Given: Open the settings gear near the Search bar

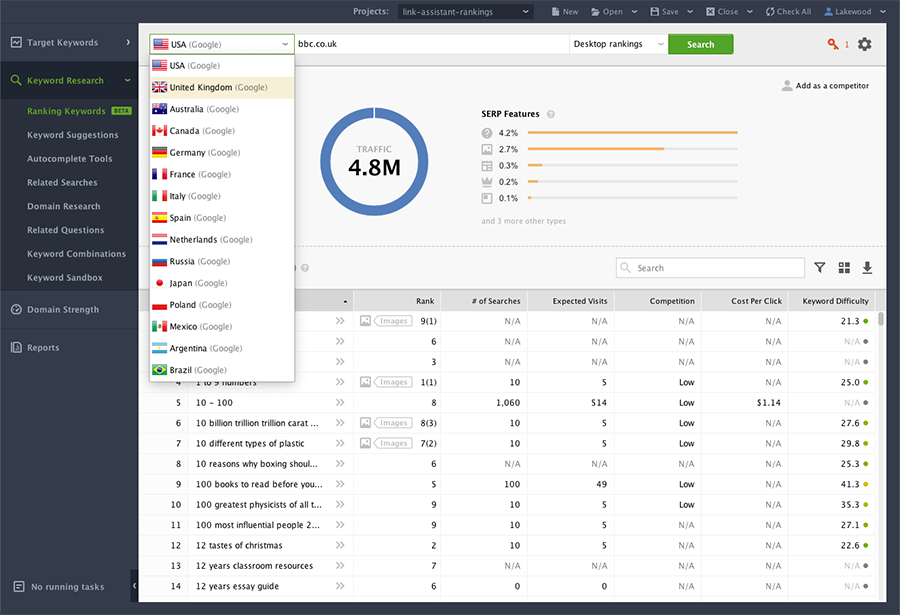Looking at the screenshot, I should (865, 44).
